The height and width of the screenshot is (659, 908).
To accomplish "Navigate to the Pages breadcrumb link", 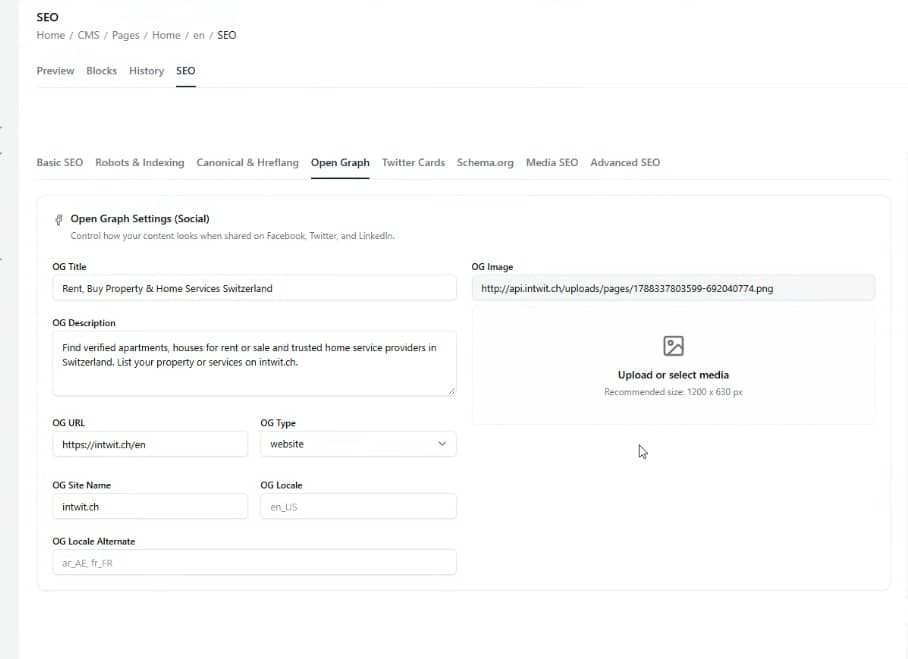I will (126, 35).
